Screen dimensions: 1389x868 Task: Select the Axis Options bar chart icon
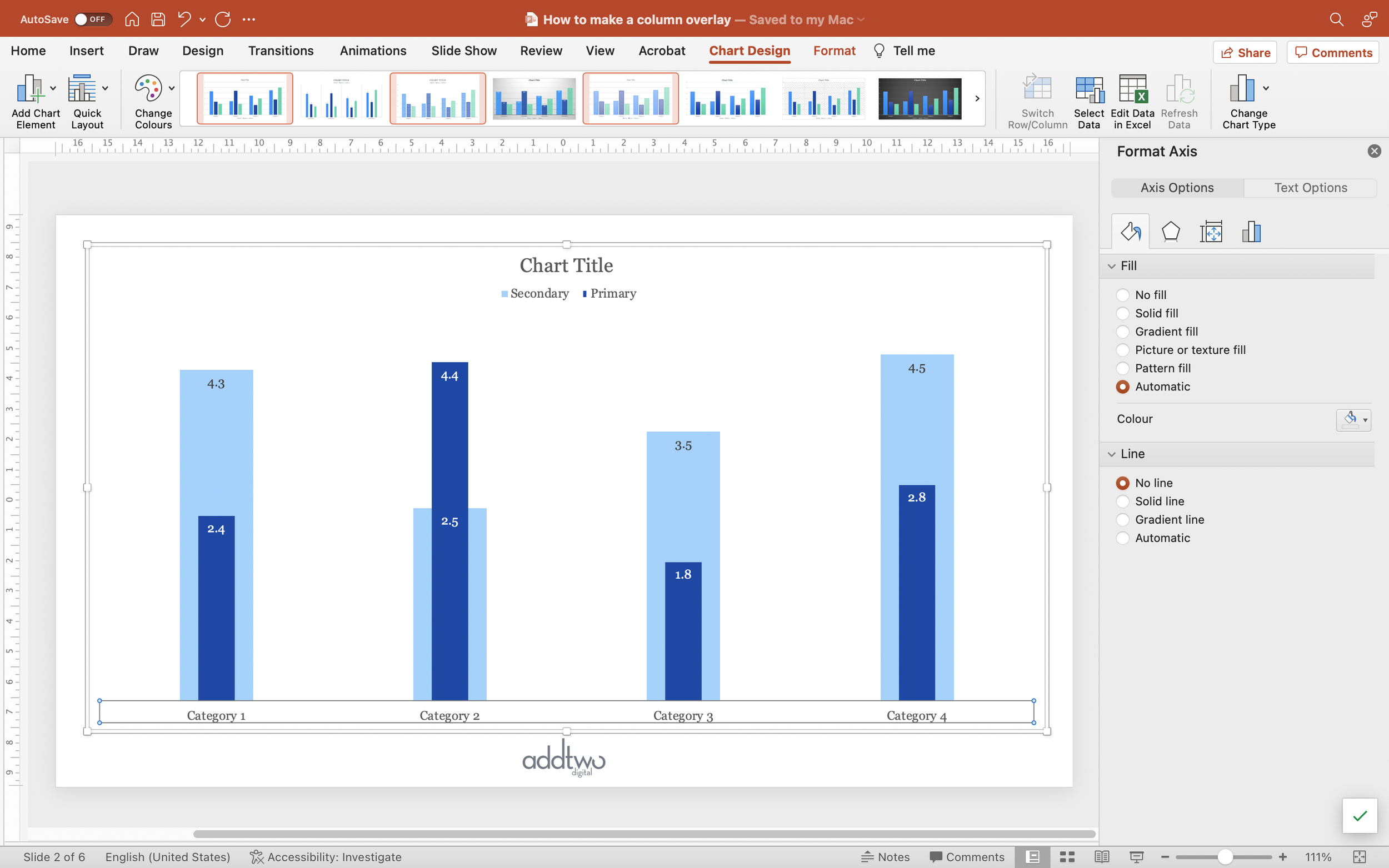[x=1251, y=232]
